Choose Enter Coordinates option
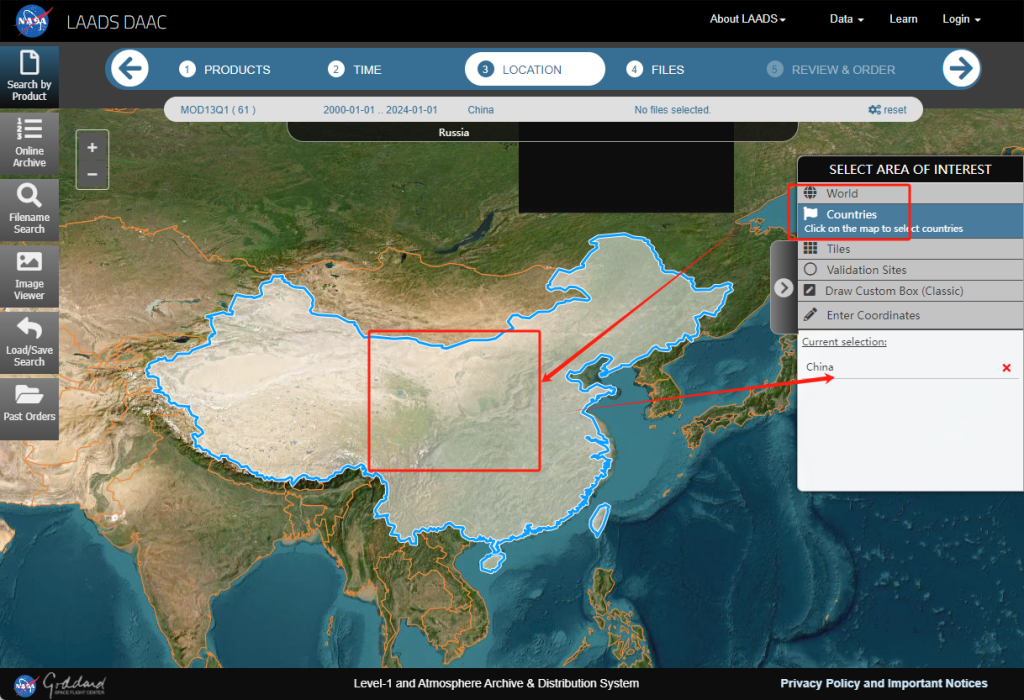The width and height of the screenshot is (1024, 700). [910, 315]
